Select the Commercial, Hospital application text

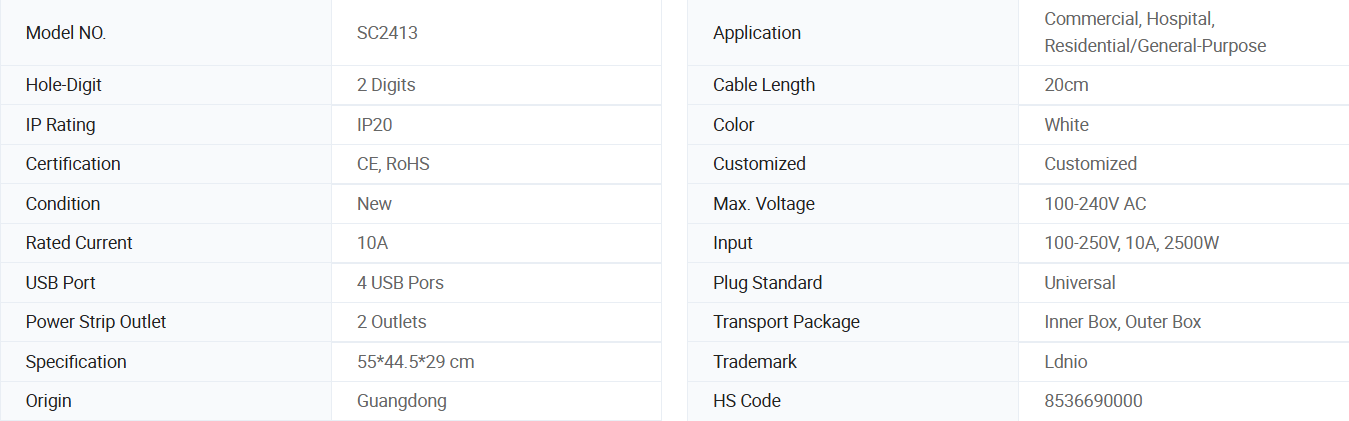[x=1129, y=19]
